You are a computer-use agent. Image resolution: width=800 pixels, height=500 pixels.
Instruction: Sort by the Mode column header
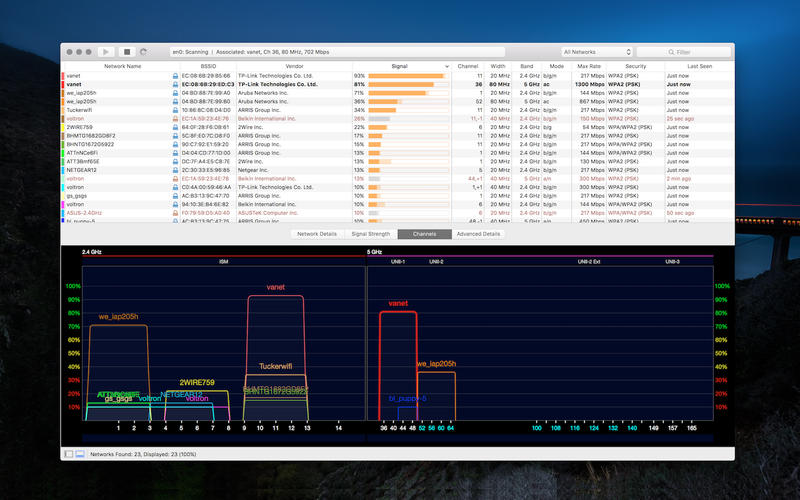point(557,66)
